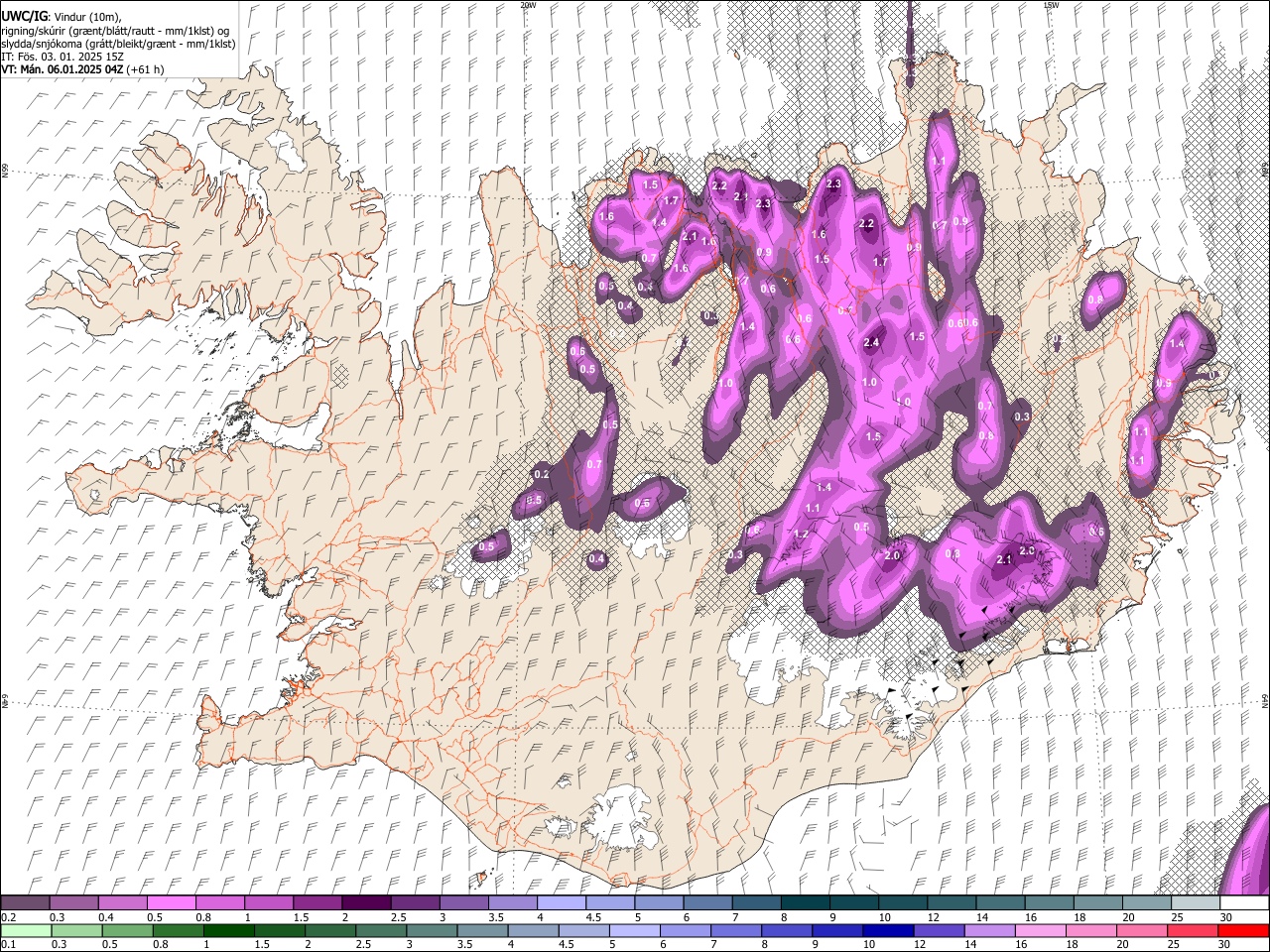1270x952 pixels.
Task: Pick the lower legend swatch starting at 2.5
Action: click(x=381, y=930)
